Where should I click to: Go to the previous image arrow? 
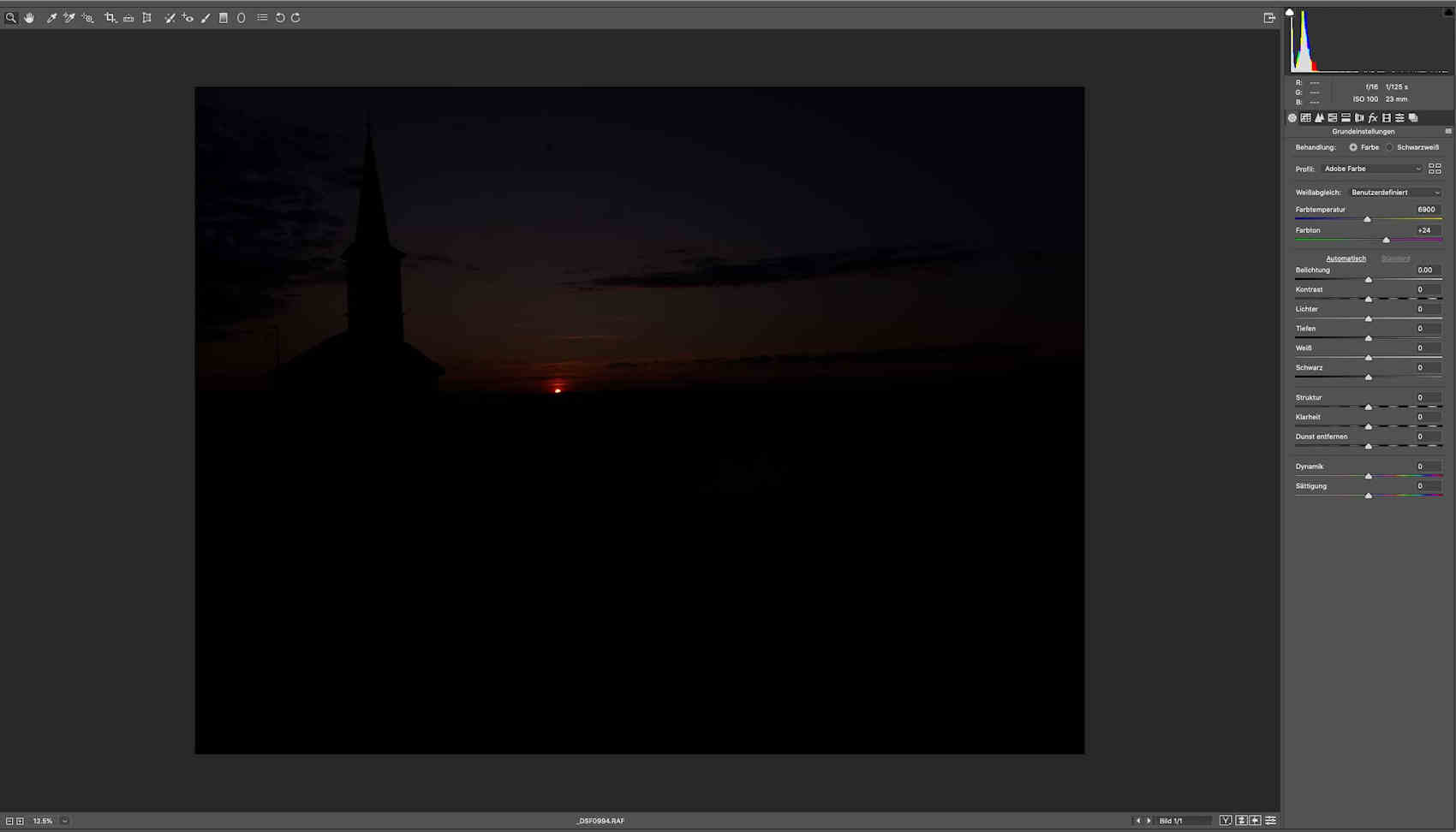(x=1138, y=821)
